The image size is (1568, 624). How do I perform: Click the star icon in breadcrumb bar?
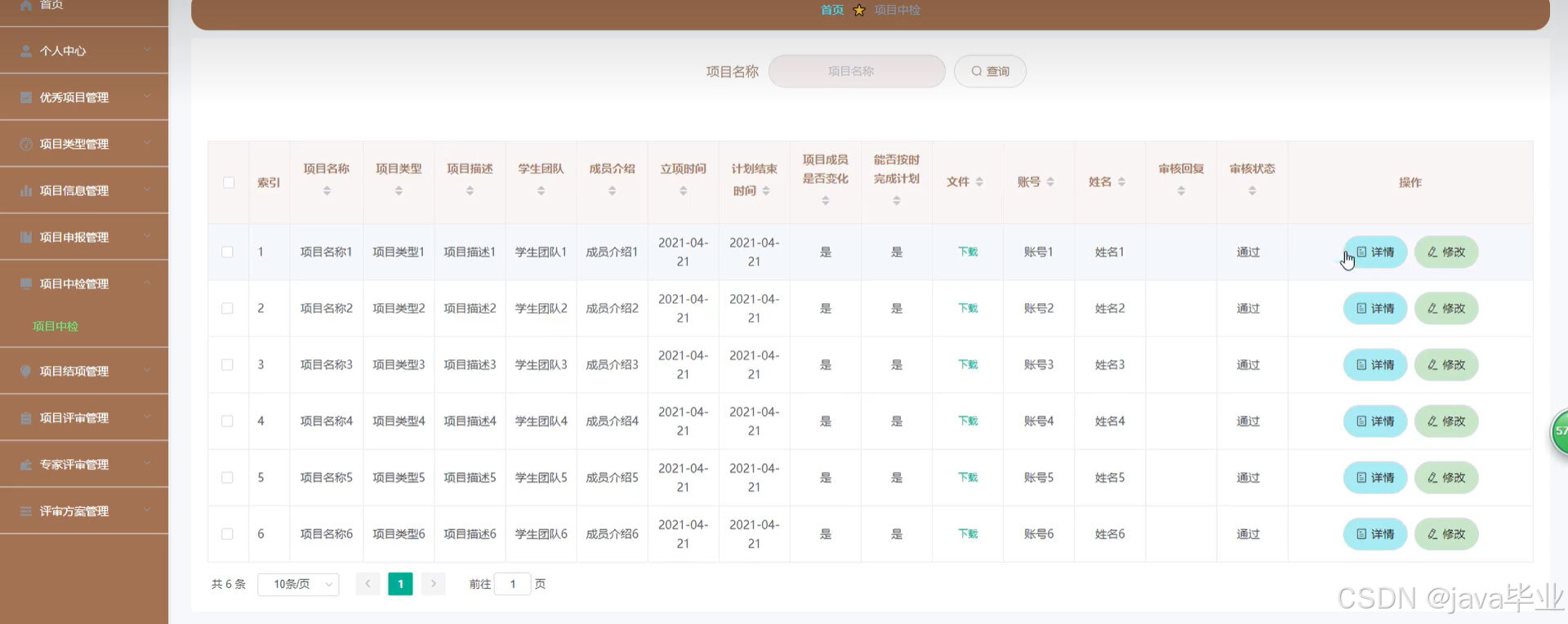click(858, 10)
